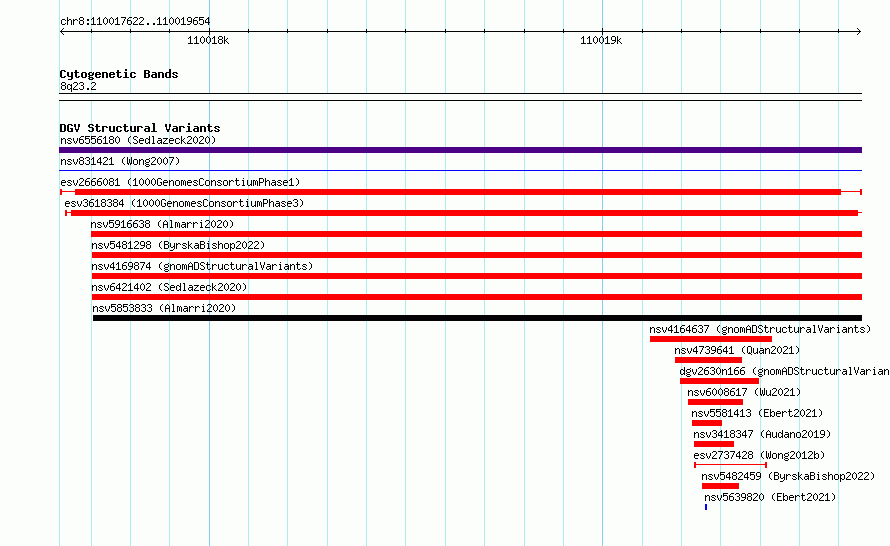Screen dimensions: 890x546
Task: Click the right arrow of the ruler
Action: [859, 31]
